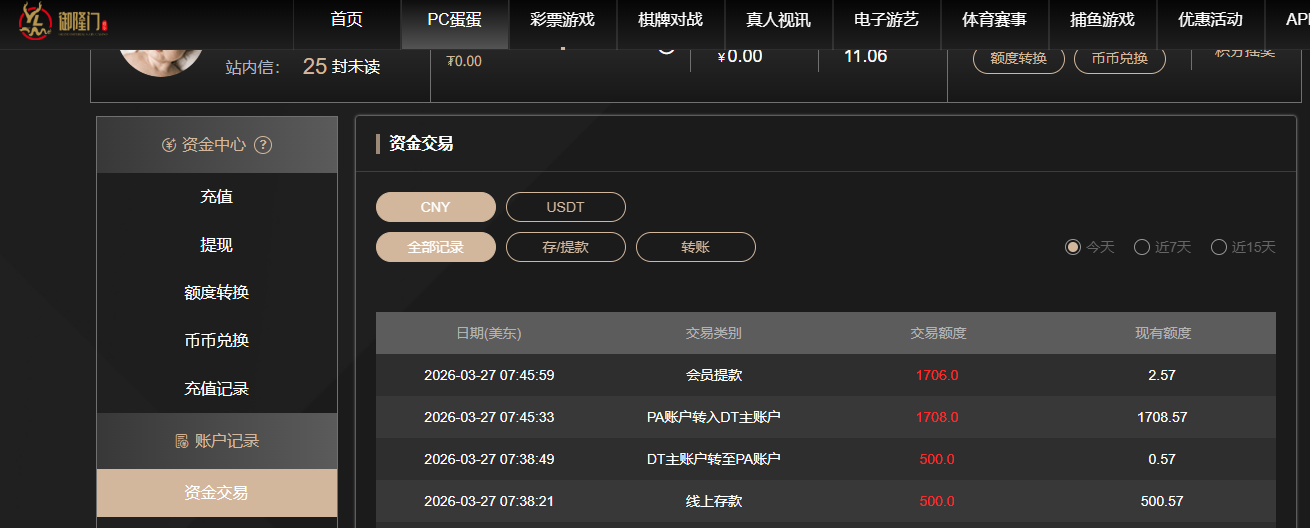The image size is (1310, 528).
Task: Open the 25 封未读 inbox messages
Action: click(341, 67)
